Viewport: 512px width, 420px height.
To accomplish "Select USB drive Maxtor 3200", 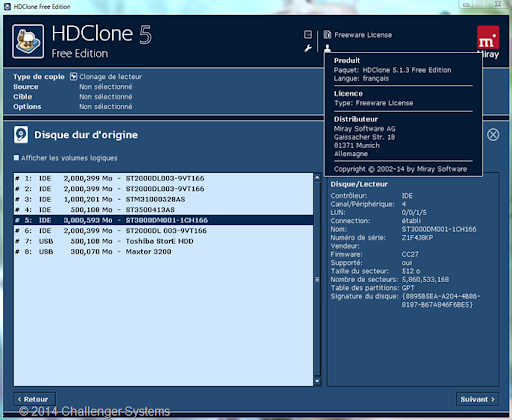I will pyautogui.click(x=163, y=252).
